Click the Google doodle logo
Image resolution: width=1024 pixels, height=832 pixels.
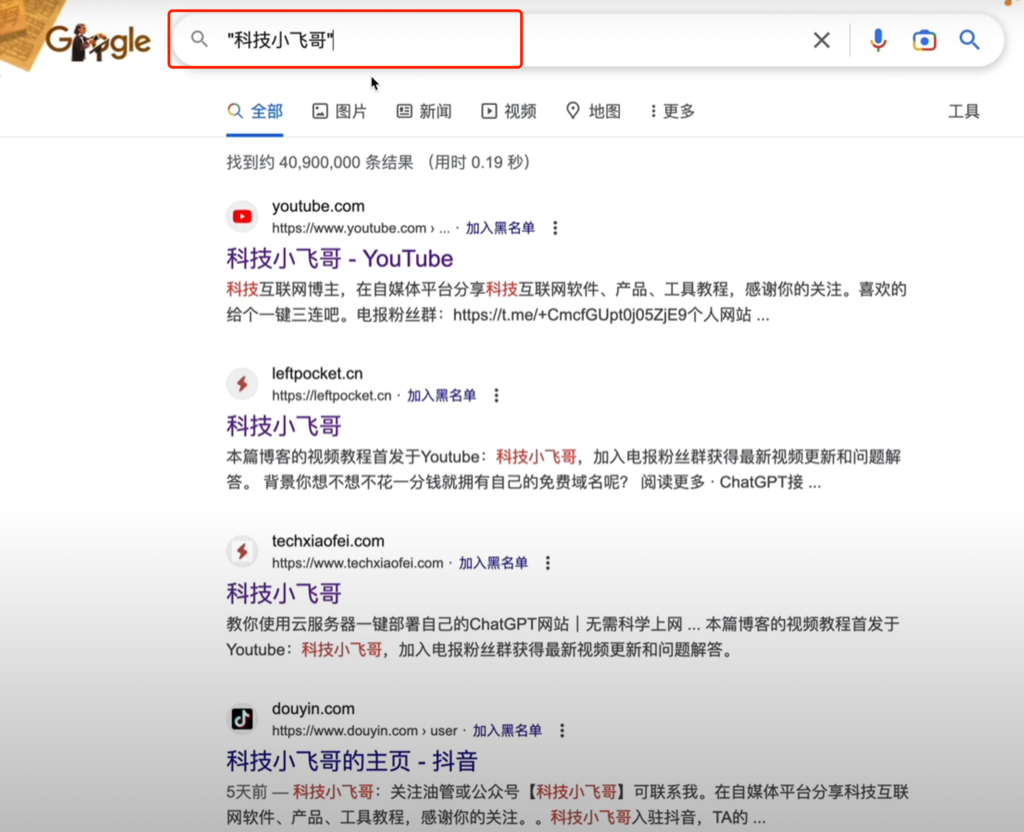click(x=98, y=40)
